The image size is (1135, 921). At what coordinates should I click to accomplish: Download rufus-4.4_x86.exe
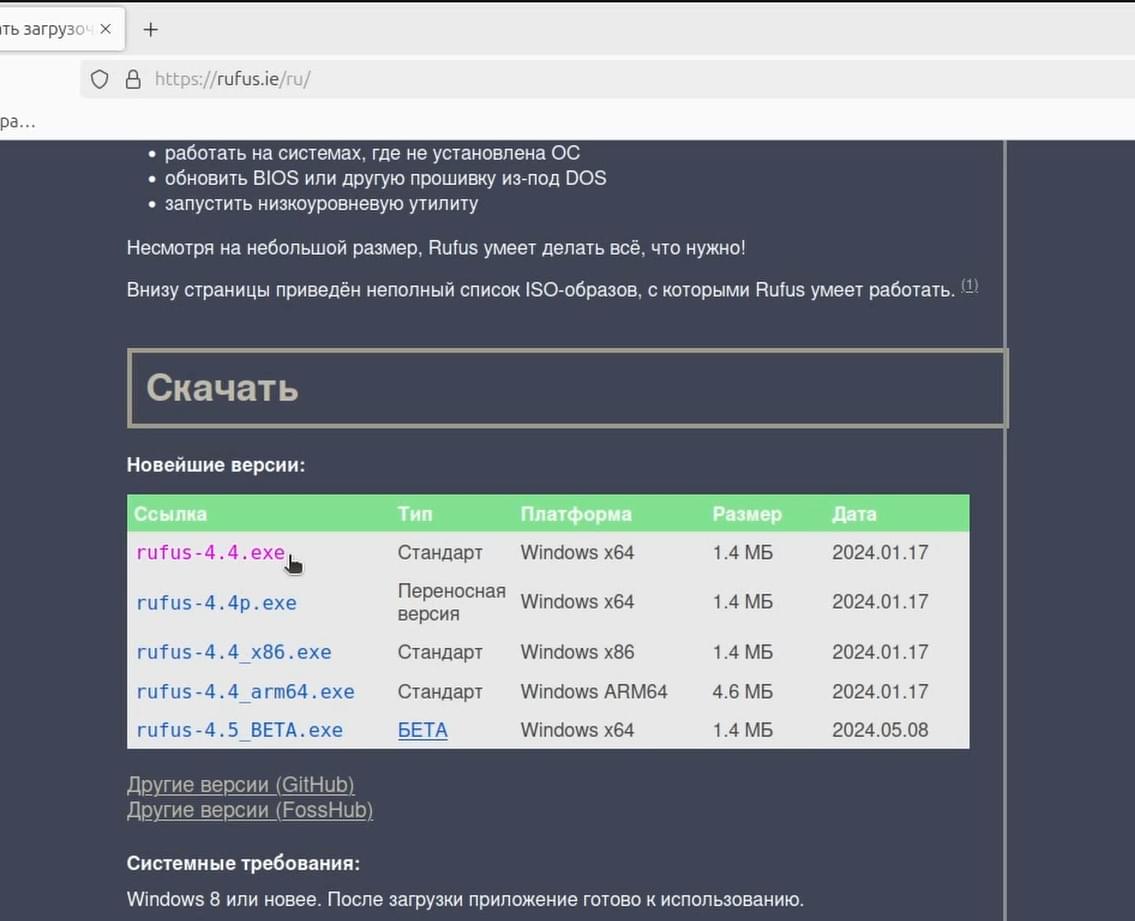234,652
